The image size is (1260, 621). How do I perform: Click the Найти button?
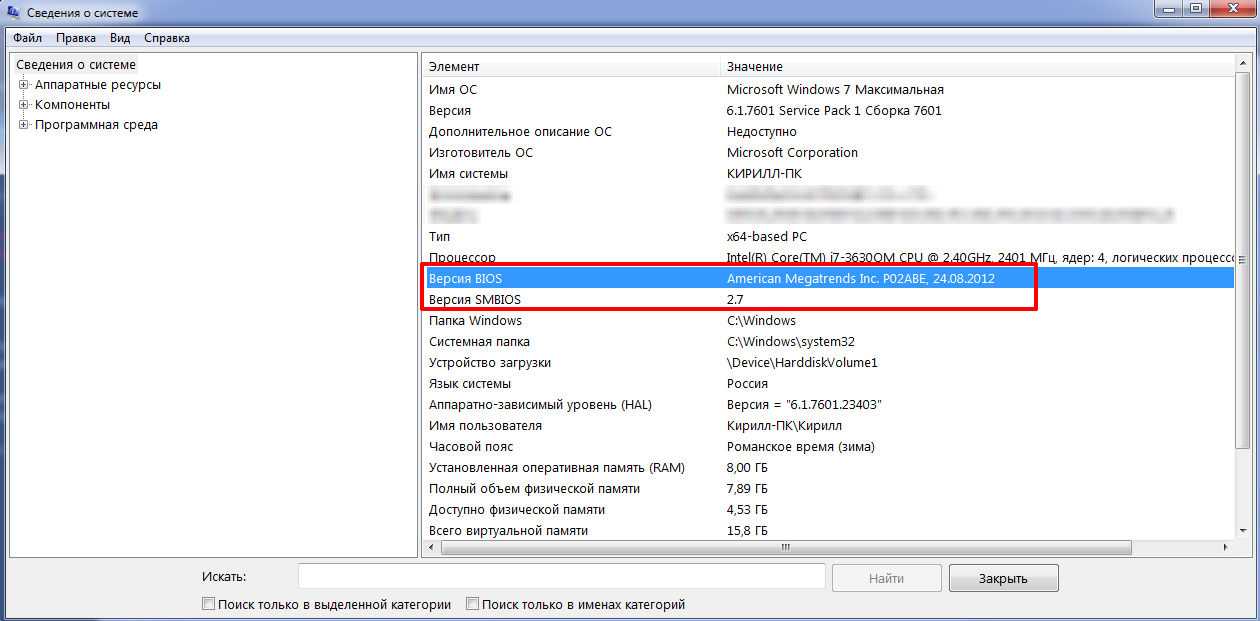coord(886,578)
